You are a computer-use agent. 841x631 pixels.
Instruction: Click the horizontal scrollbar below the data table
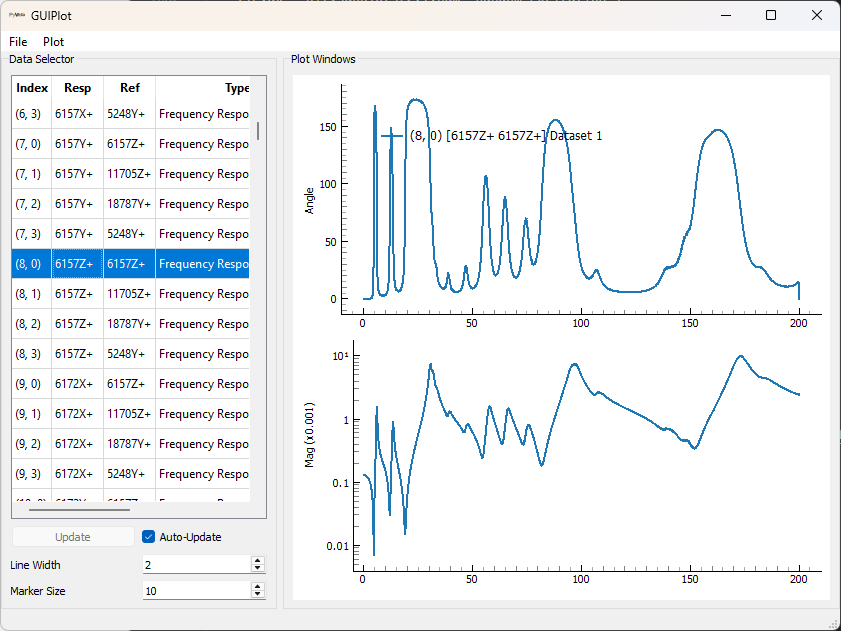pos(80,509)
